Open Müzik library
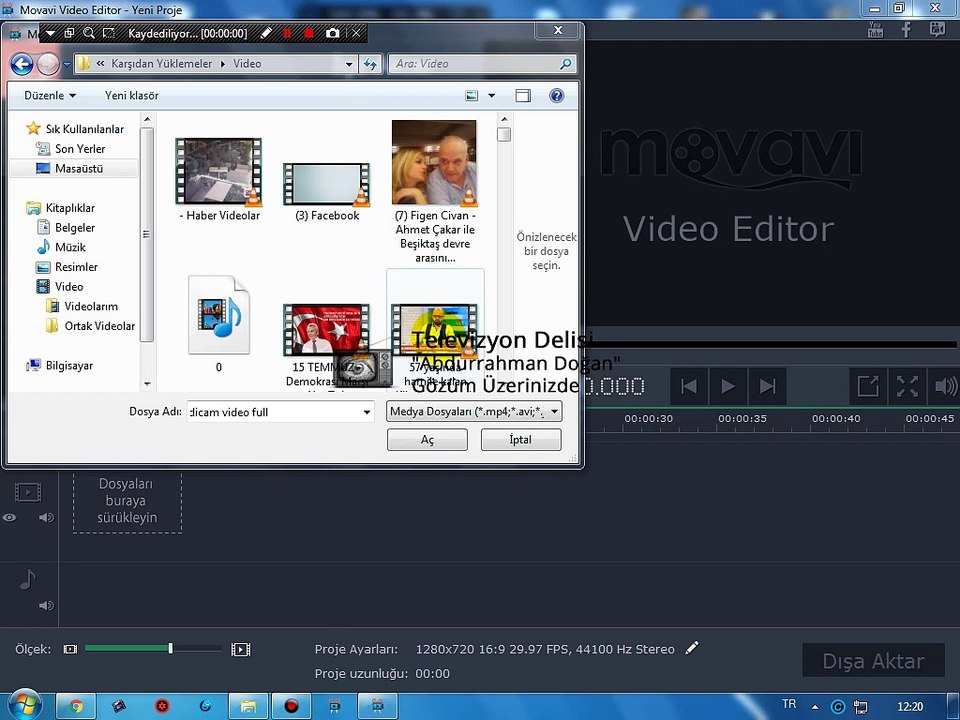The image size is (960, 720). (x=70, y=247)
